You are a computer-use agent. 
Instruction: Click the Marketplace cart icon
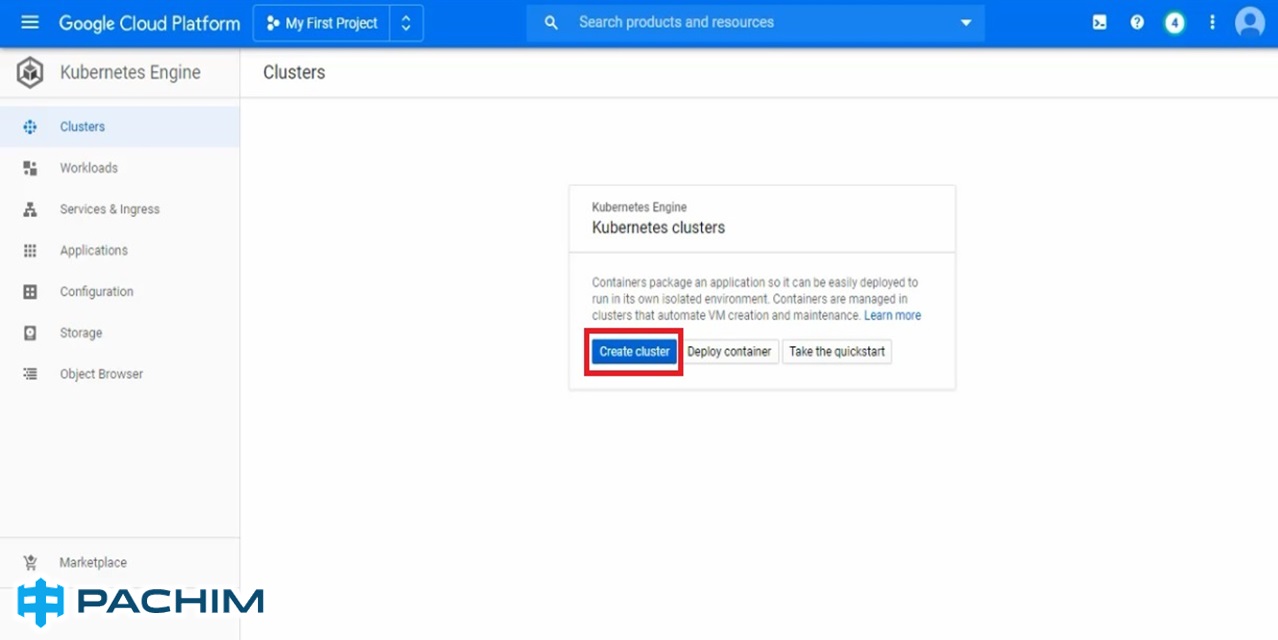coord(30,562)
